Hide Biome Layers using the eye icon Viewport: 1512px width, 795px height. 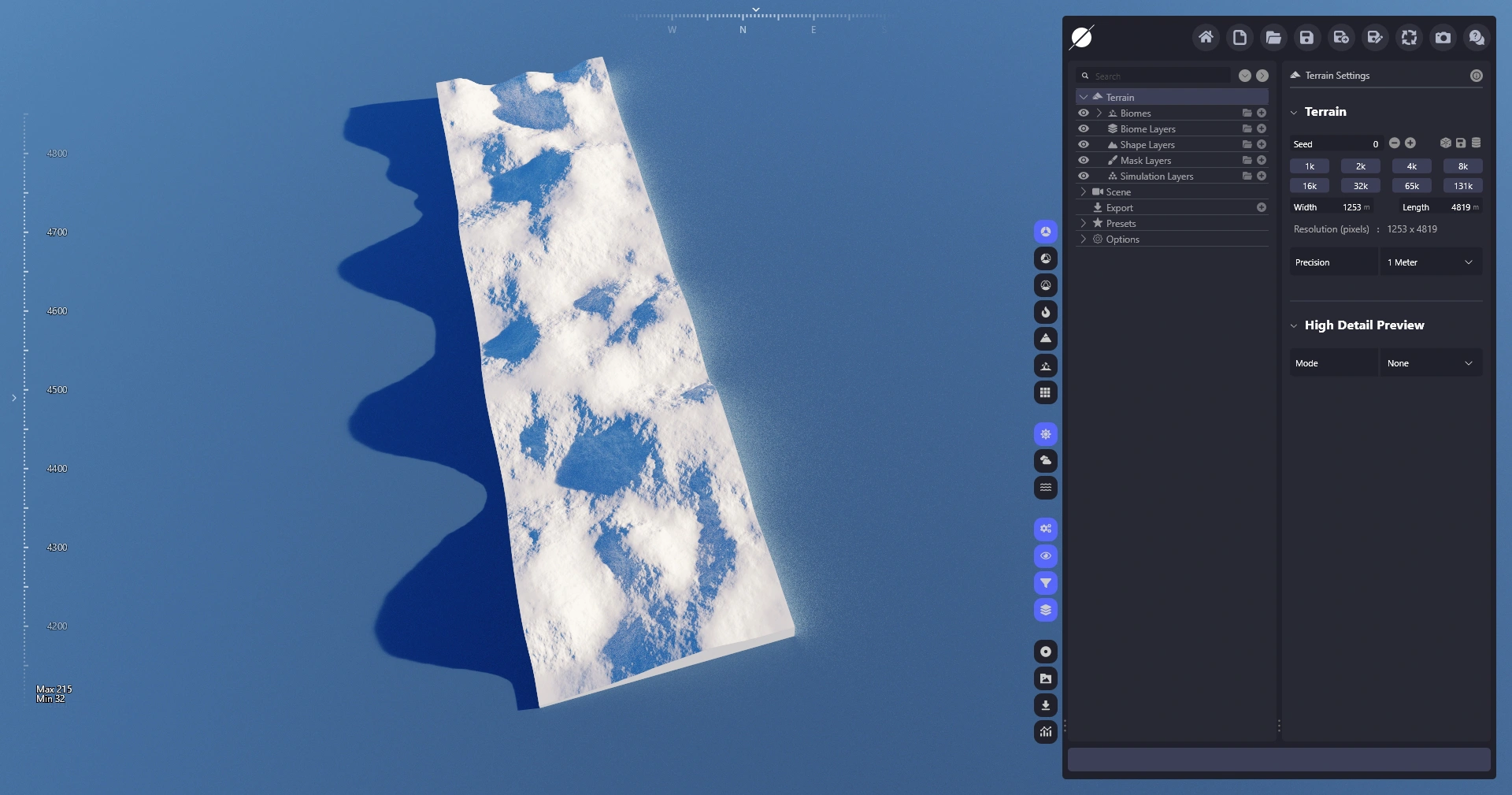pos(1084,129)
